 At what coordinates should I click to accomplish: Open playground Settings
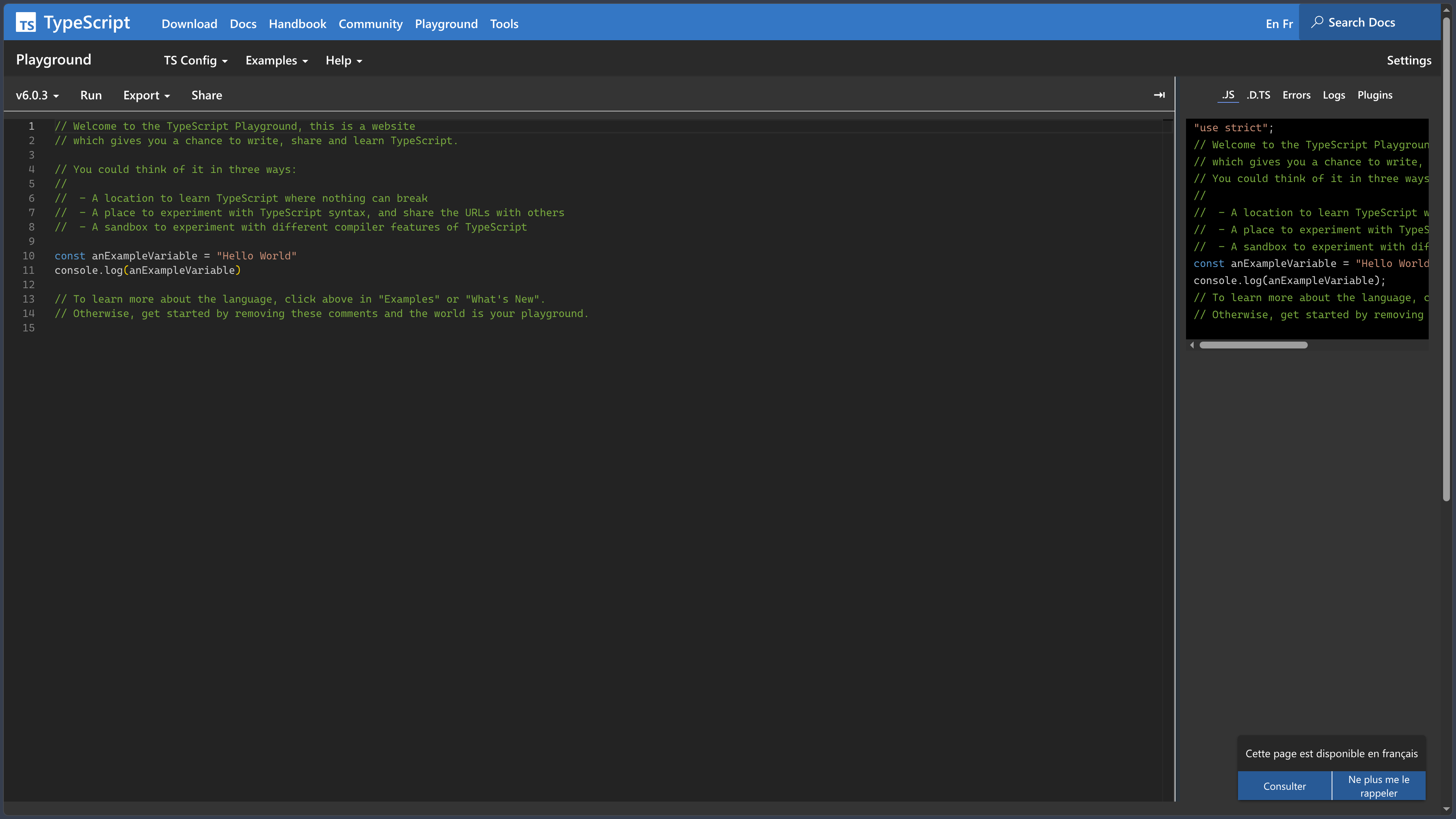click(x=1409, y=61)
